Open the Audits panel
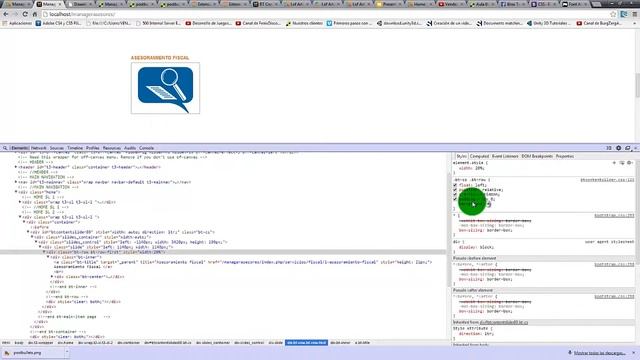This screenshot has width=640, height=360. [130, 148]
